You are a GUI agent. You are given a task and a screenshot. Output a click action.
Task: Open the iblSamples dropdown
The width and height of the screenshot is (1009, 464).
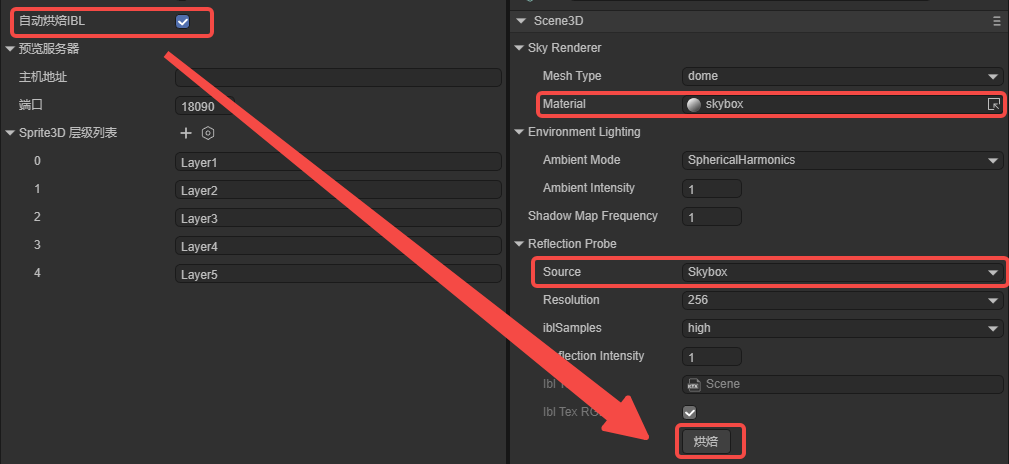(x=842, y=328)
